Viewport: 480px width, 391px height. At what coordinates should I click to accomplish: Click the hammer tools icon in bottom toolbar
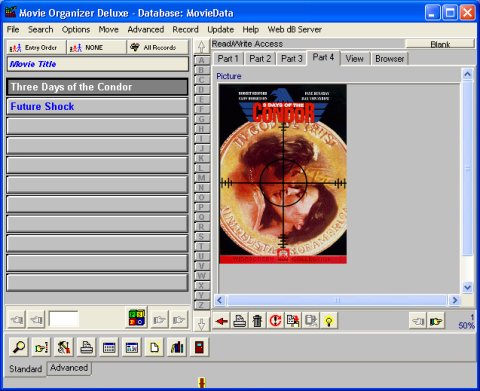pos(64,347)
